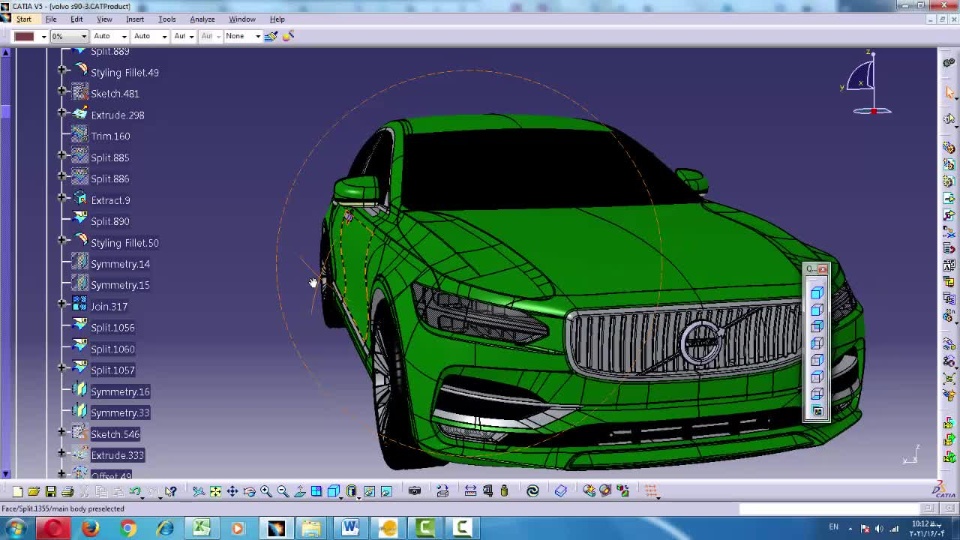
Task: Open the Edit menu
Action: [77, 20]
